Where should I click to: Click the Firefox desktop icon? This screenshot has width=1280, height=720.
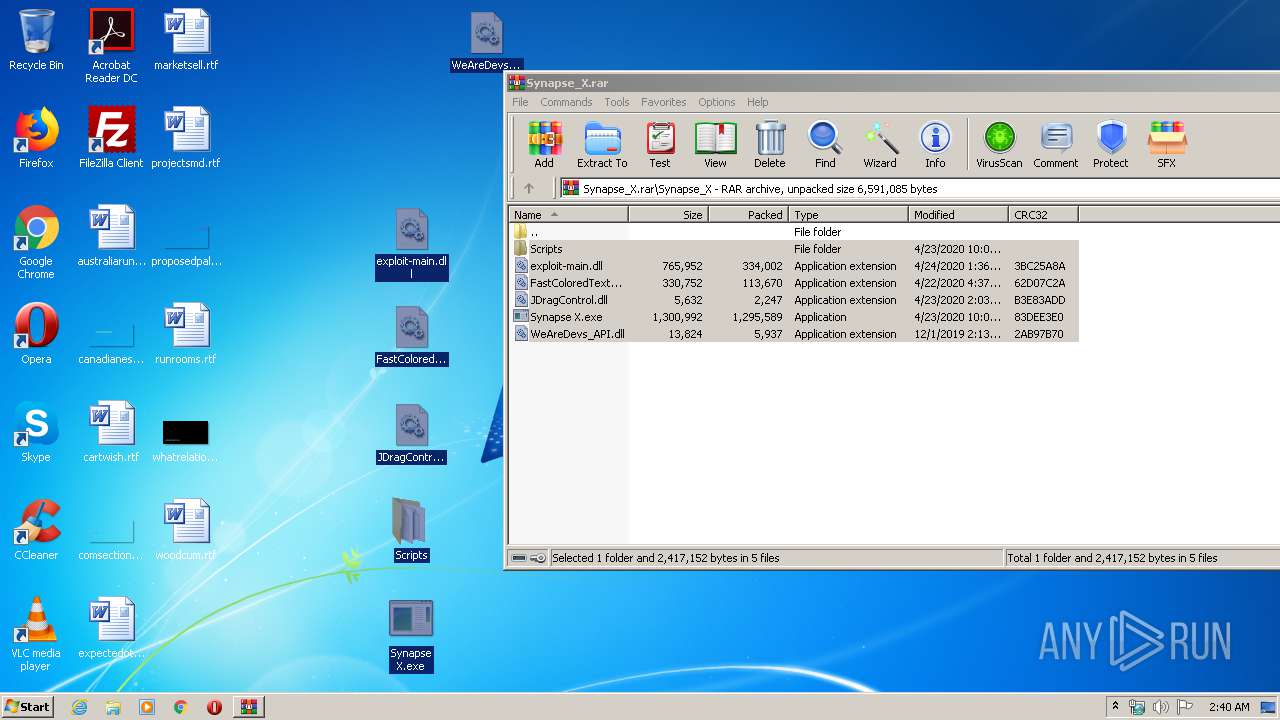tap(36, 138)
